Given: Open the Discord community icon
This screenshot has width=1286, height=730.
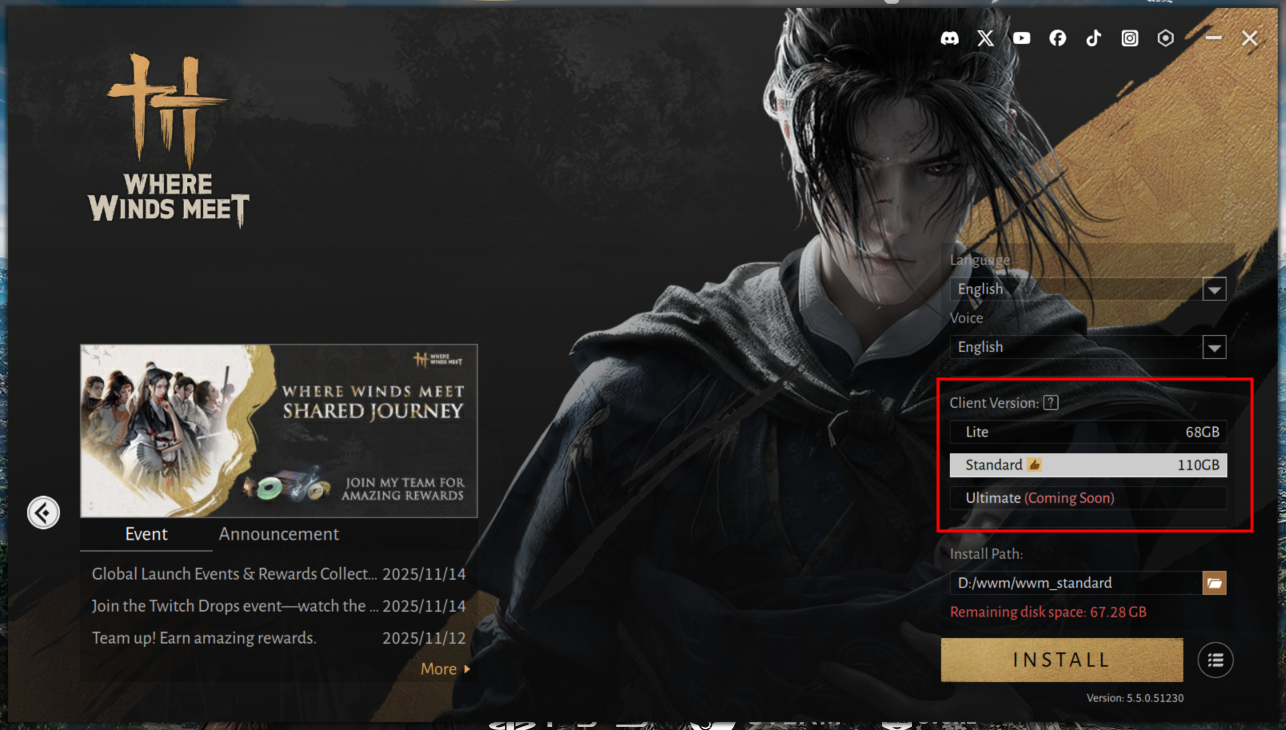Looking at the screenshot, I should click(x=950, y=38).
